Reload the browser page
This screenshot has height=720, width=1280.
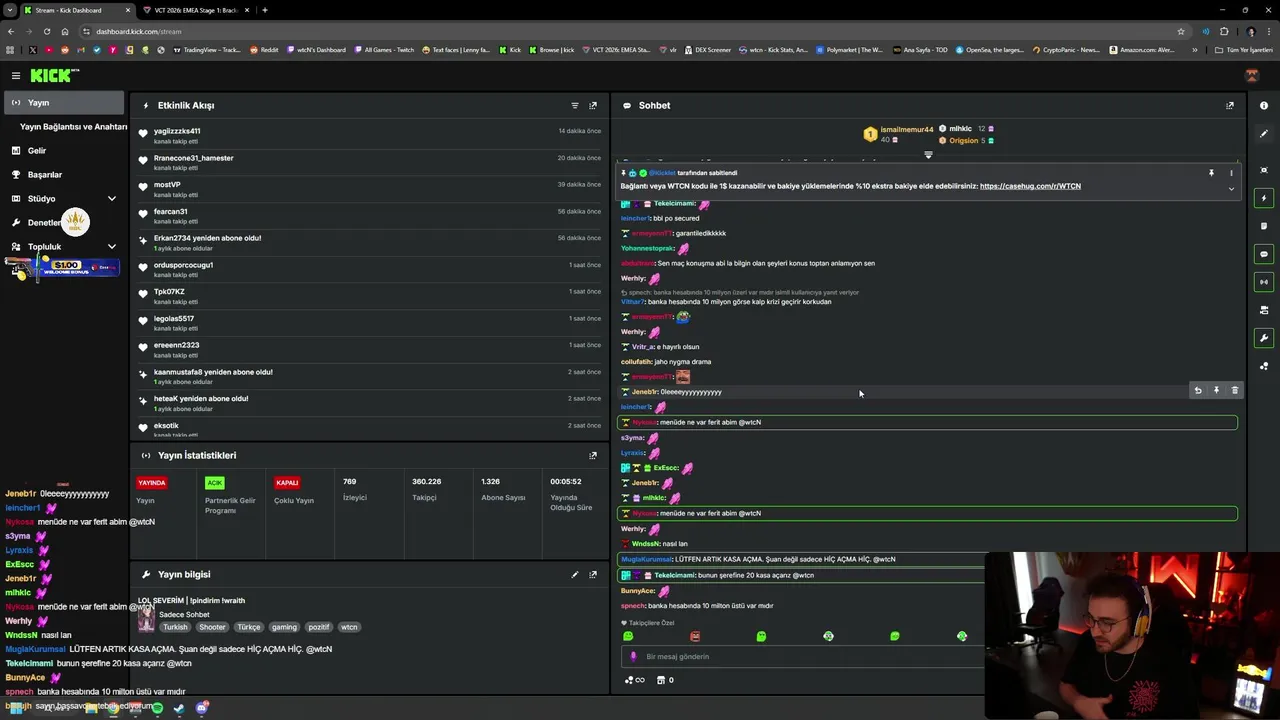(47, 31)
